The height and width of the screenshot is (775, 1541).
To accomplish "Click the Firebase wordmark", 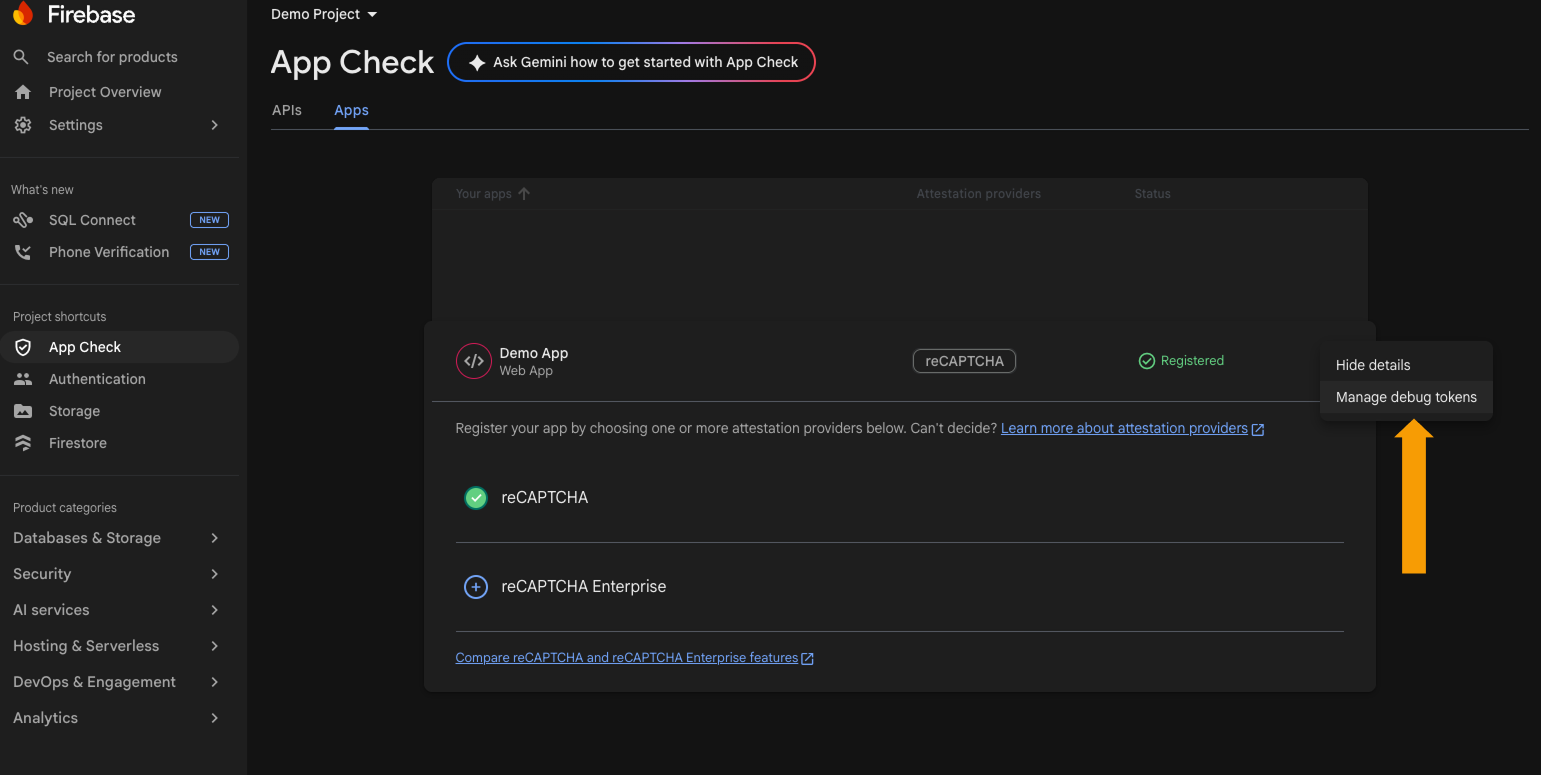I will [91, 15].
